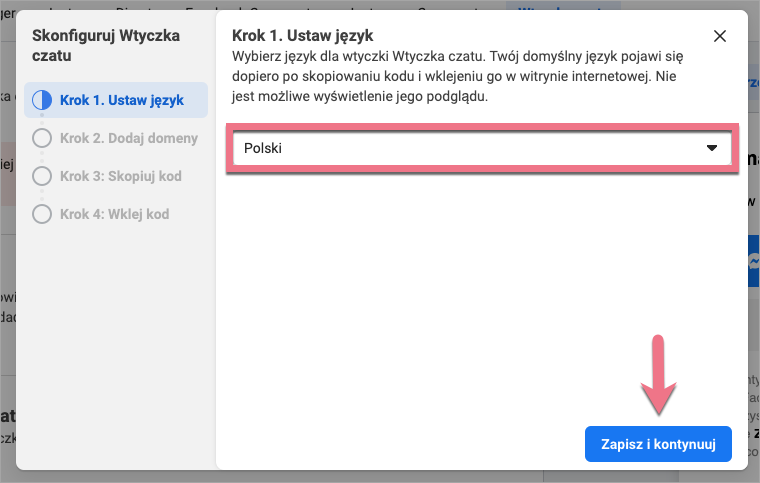
Task: Click the empty circle icon beside Krok 2
Action: [x=42, y=138]
